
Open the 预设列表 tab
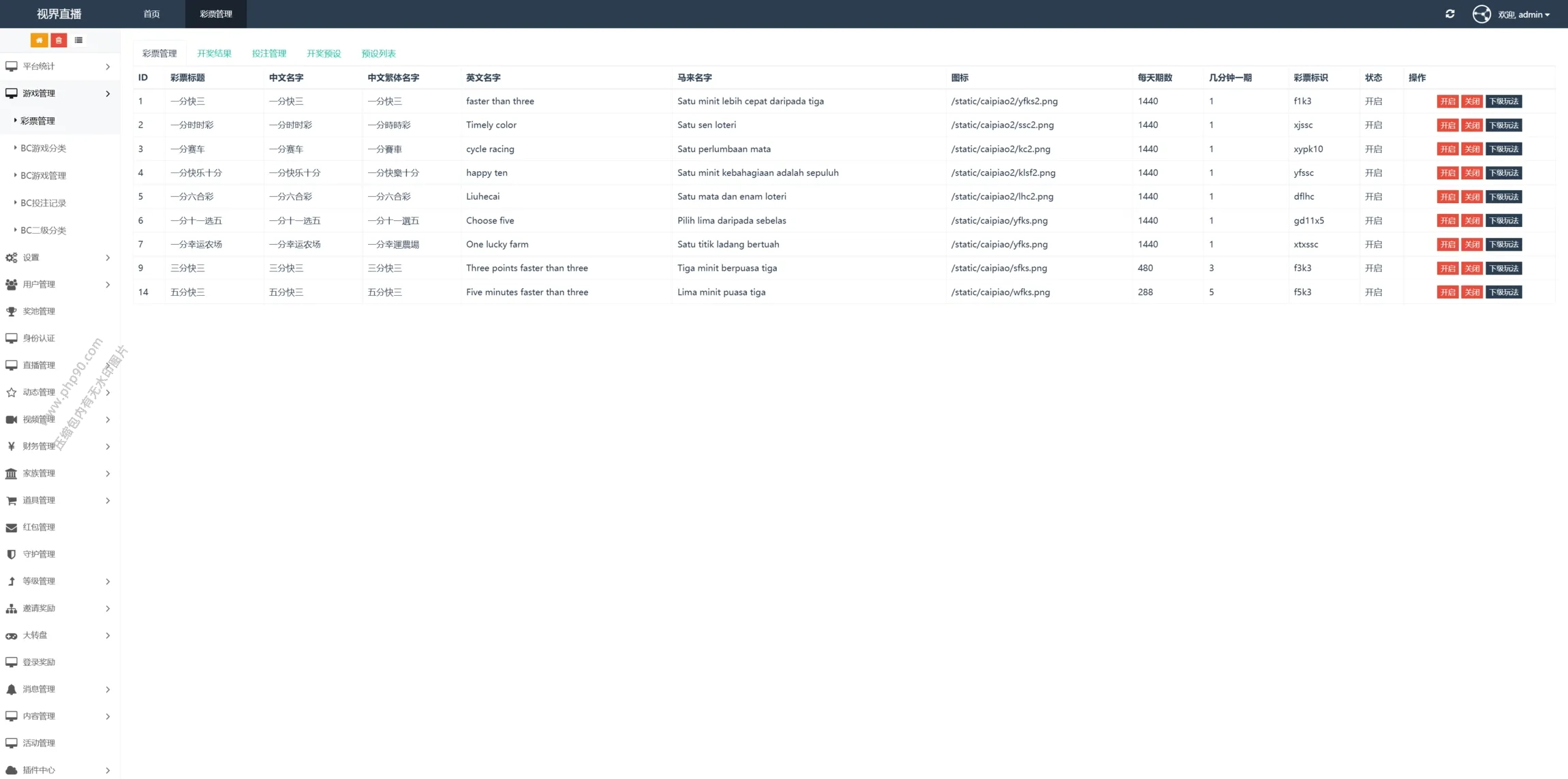point(378,53)
